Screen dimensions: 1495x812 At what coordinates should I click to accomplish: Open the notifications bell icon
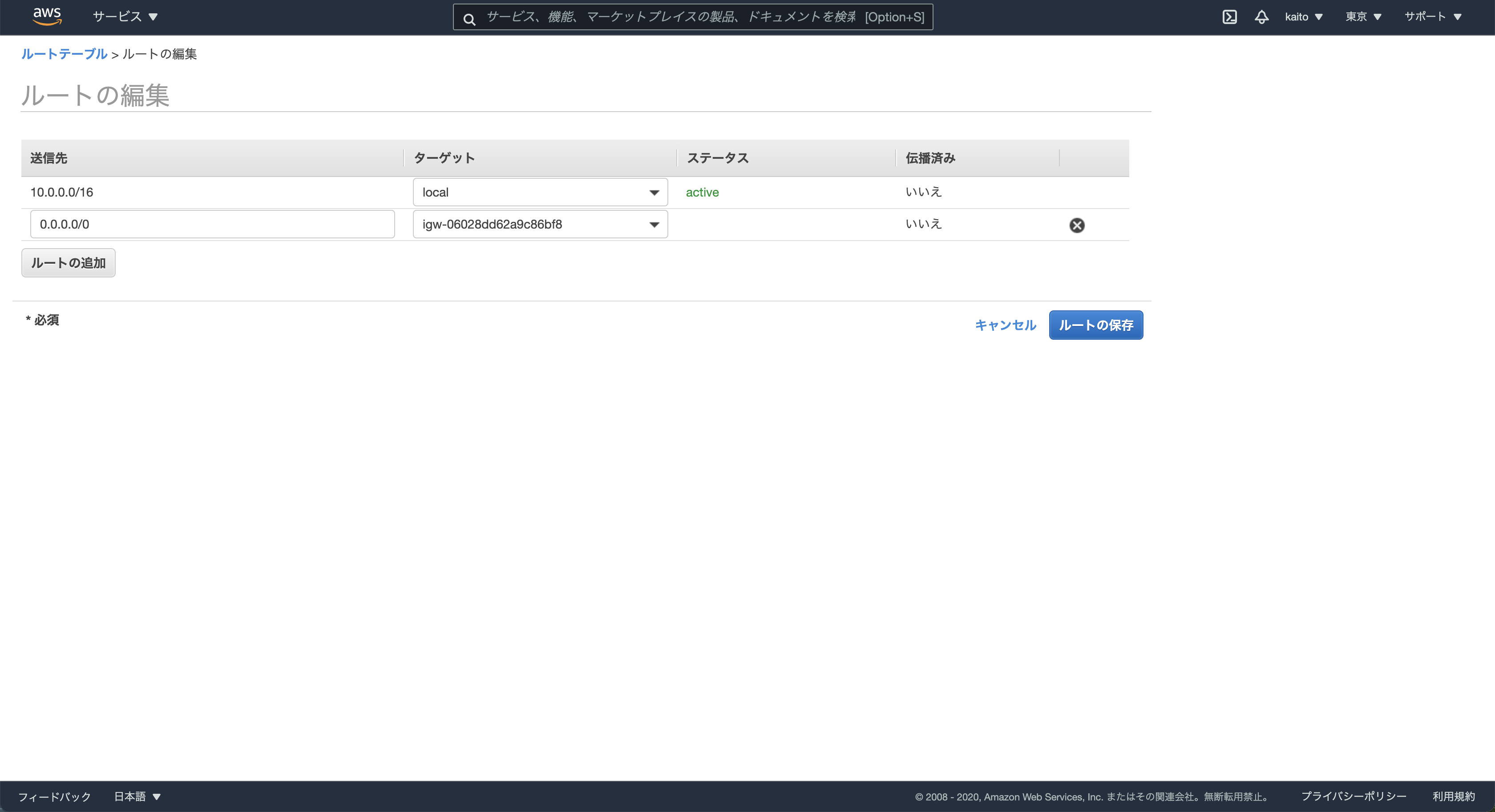point(1261,17)
